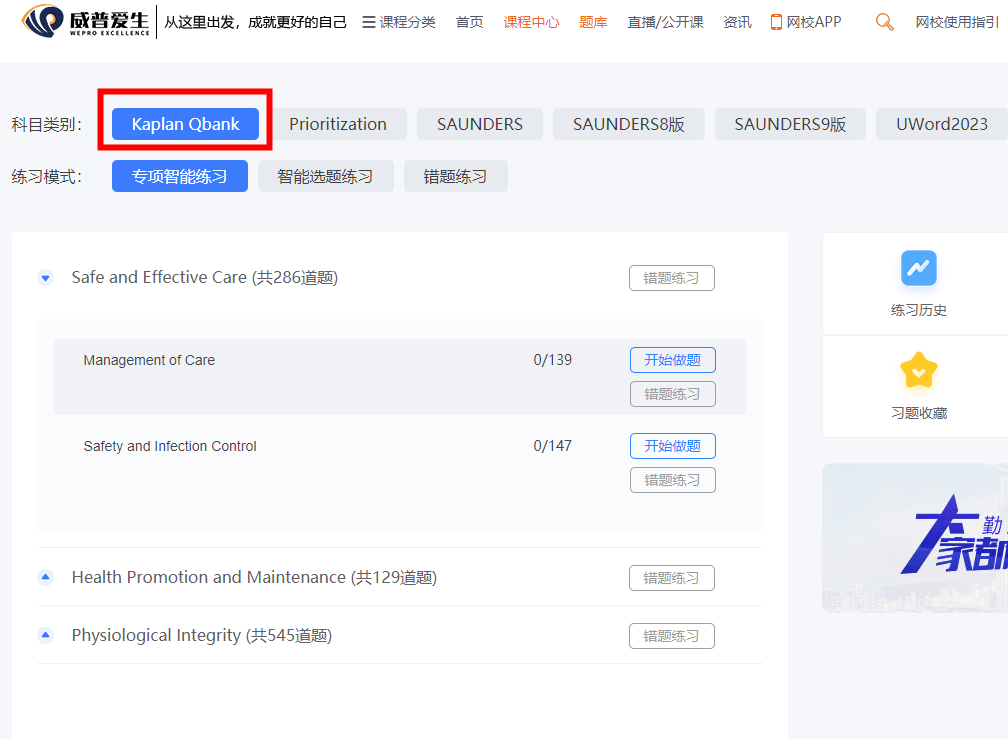Select the Kaplan Qbank subject tab
Viewport: 1008px width, 739px height.
pos(185,124)
